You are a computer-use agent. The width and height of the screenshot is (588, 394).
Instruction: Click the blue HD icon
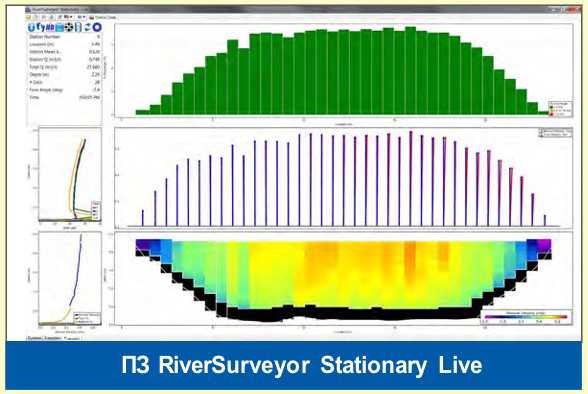pos(50,27)
